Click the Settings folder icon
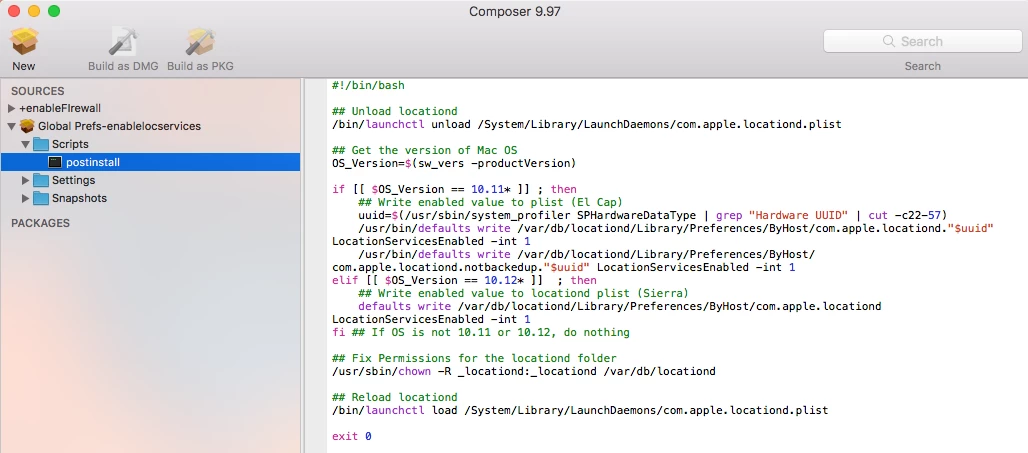Image resolution: width=1028 pixels, height=453 pixels. [41, 180]
